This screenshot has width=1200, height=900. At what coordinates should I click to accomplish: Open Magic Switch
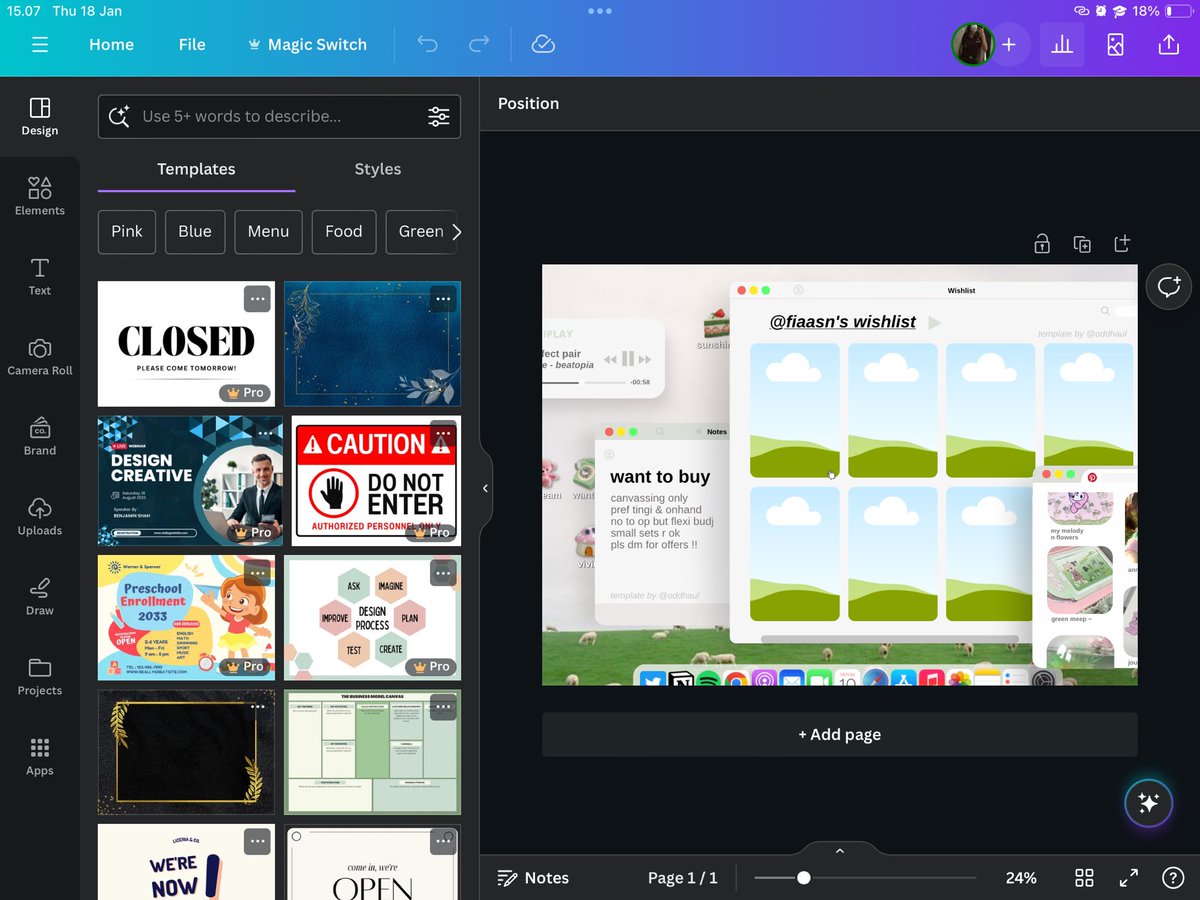[307, 45]
